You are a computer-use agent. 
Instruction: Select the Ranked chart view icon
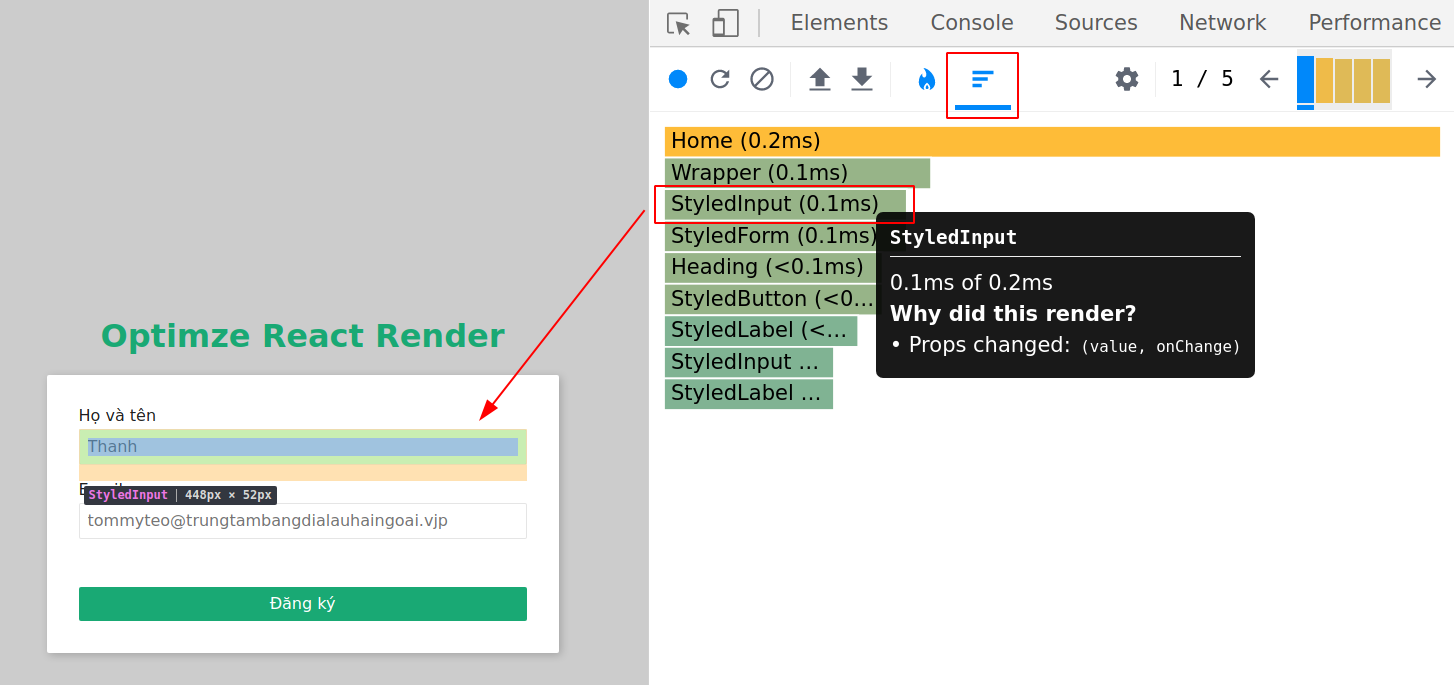click(982, 79)
